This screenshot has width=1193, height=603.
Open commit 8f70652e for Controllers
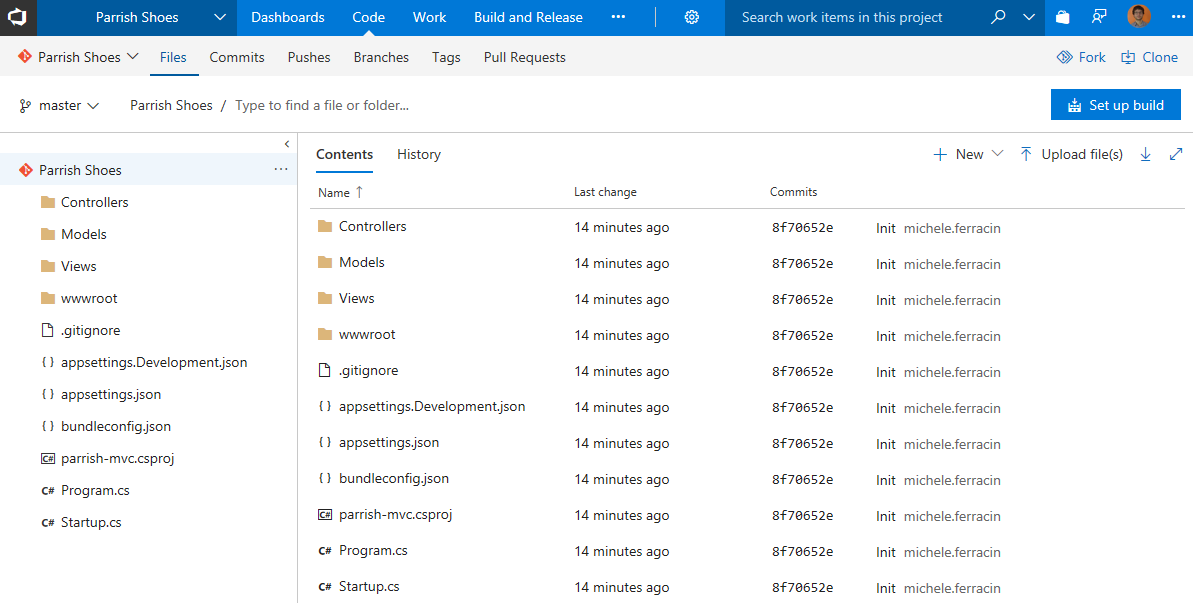pos(802,228)
